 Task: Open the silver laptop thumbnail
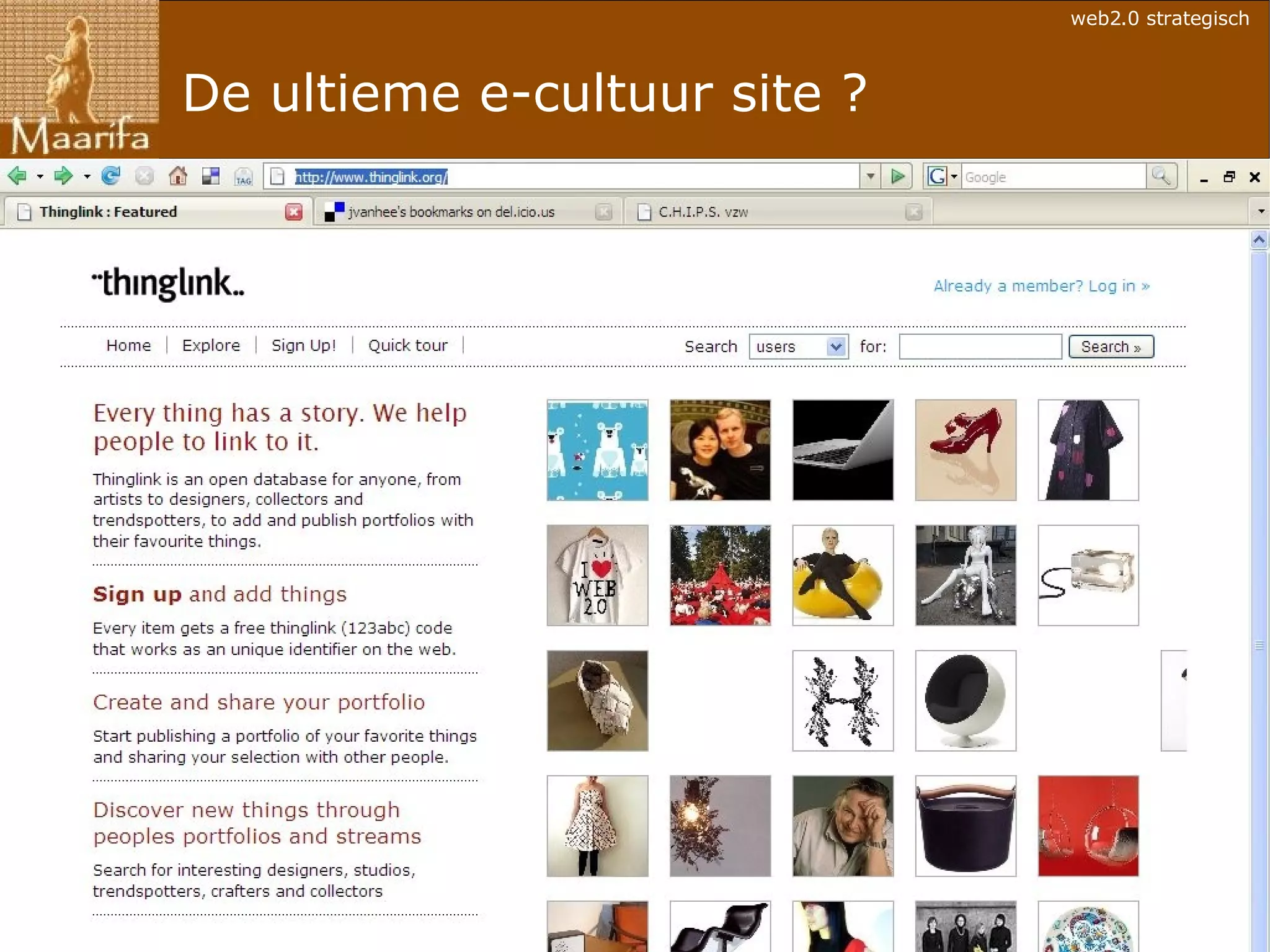pyautogui.click(x=843, y=450)
